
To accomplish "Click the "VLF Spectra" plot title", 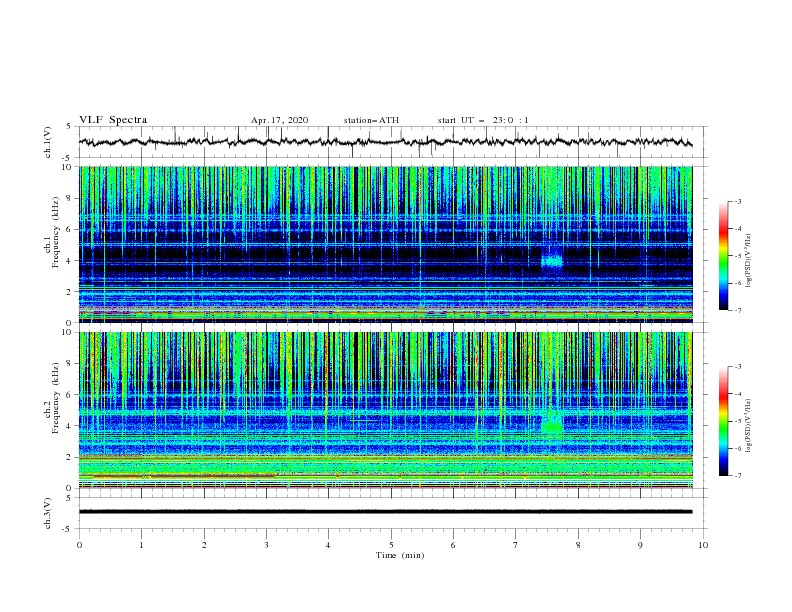I will [113, 120].
